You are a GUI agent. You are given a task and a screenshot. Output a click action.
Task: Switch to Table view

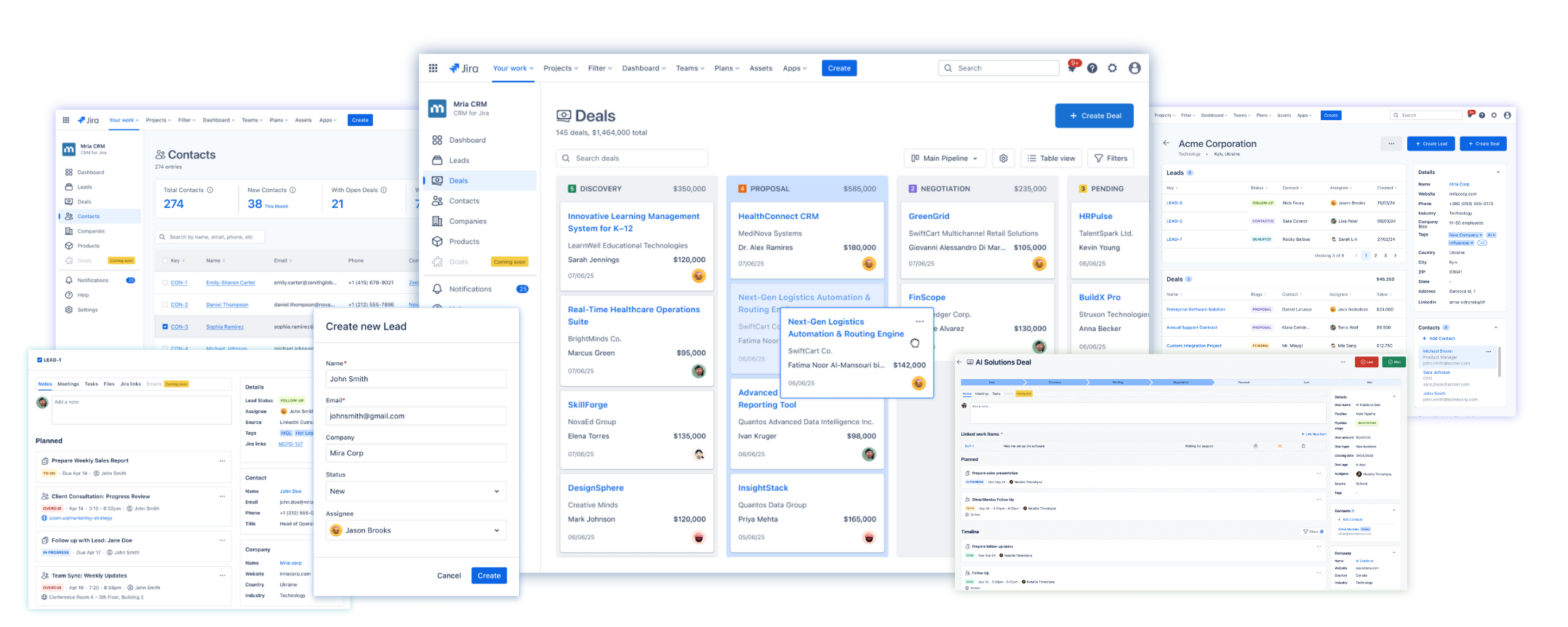coord(1051,159)
